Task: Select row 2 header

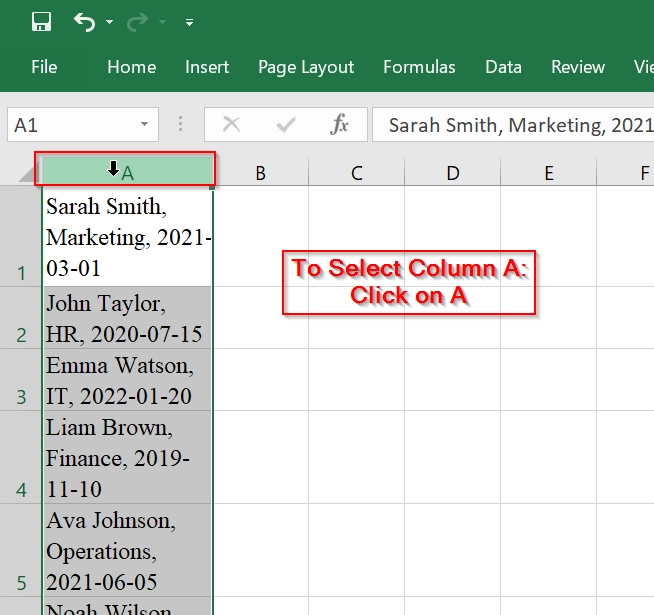Action: coord(21,318)
